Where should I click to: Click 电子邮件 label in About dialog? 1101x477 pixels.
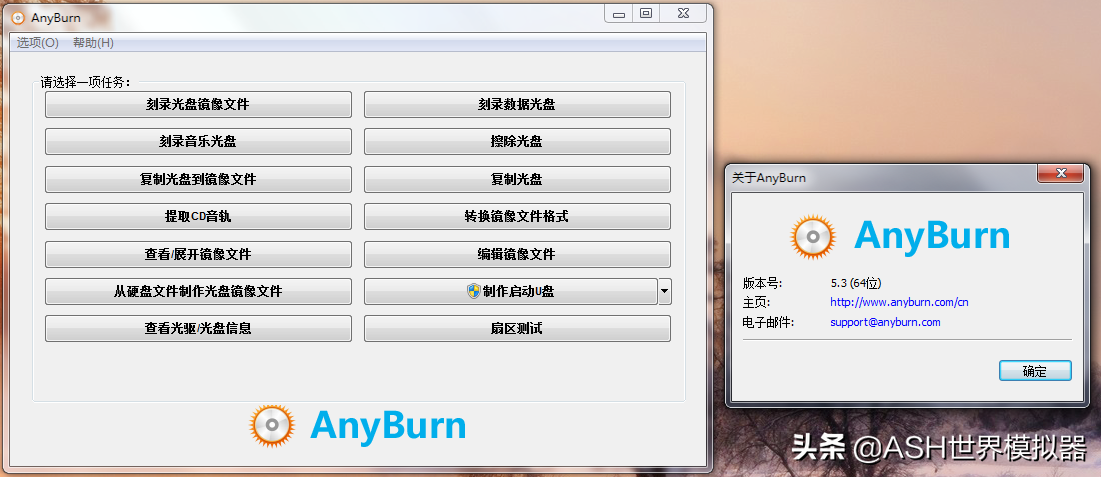(x=768, y=322)
